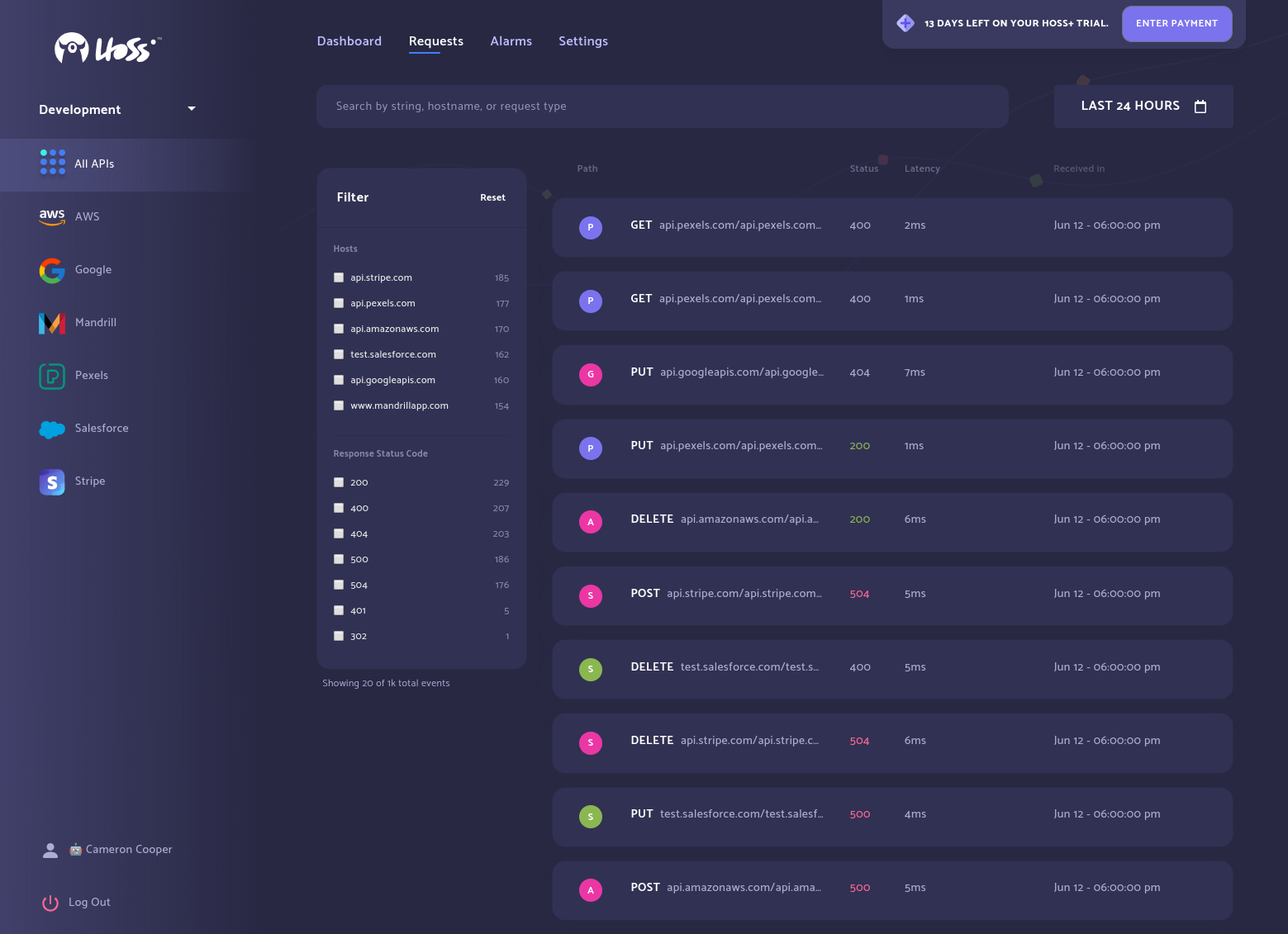Click the trial diamond plus icon
Viewport: 1288px width, 934px height.
click(x=905, y=23)
